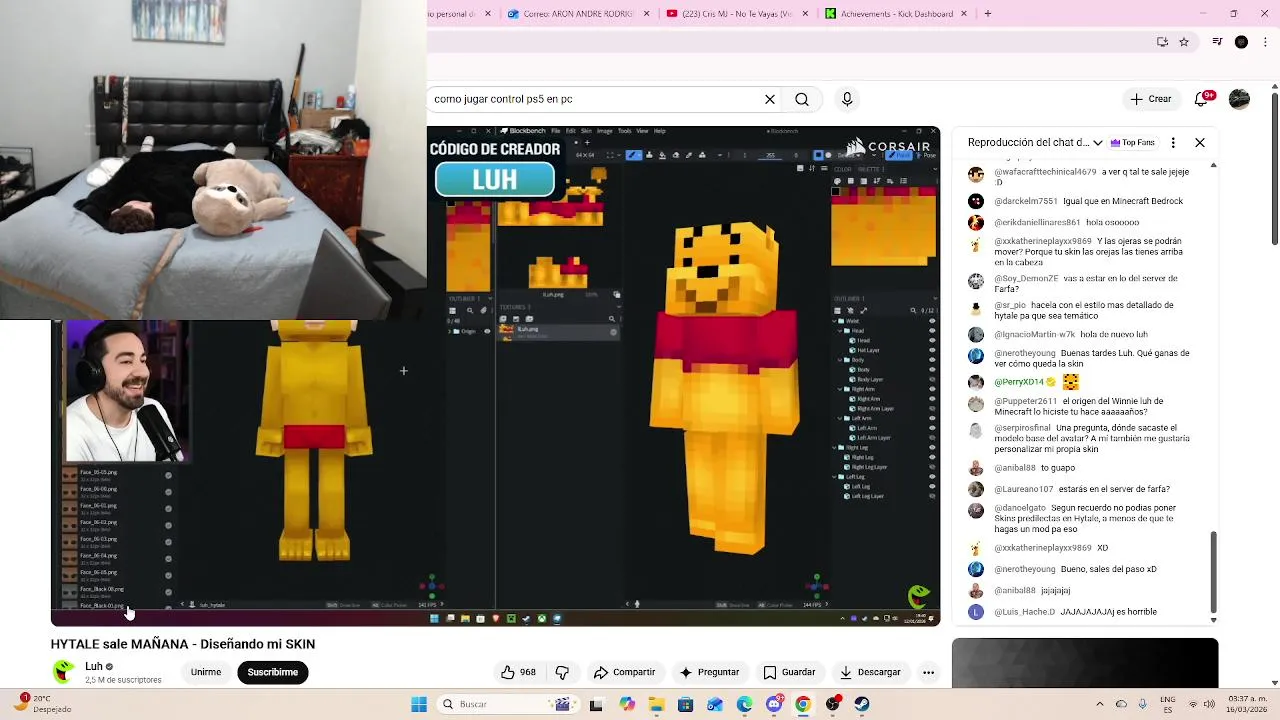Collapse Head group in Blockbench outliner
The width and height of the screenshot is (1280, 720).
841,331
